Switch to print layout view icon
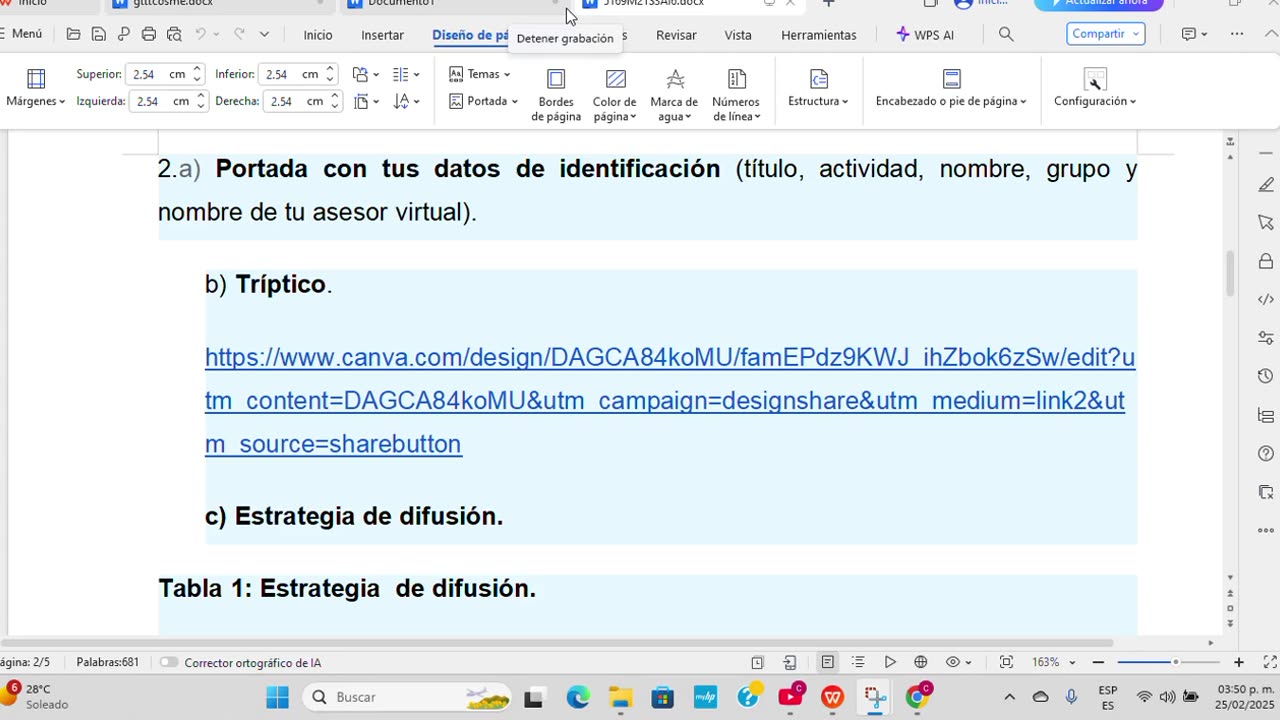The image size is (1280, 720). click(827, 662)
